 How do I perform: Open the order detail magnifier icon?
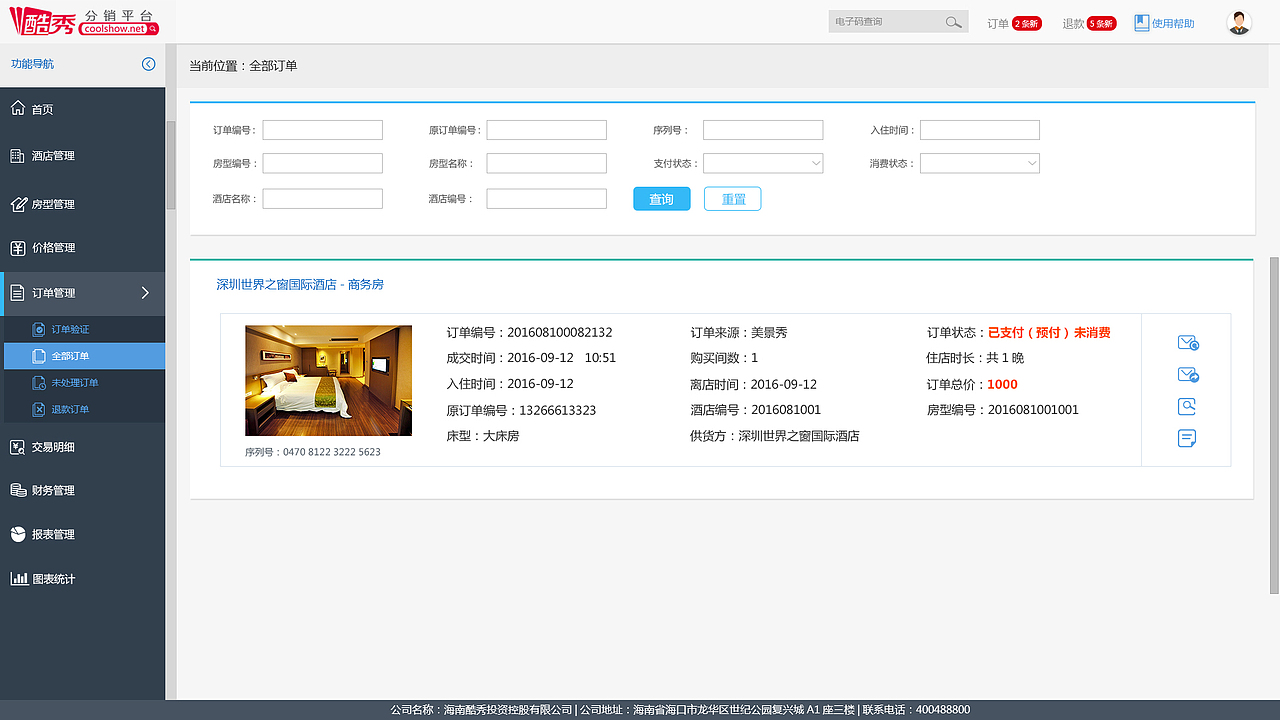(x=1187, y=406)
